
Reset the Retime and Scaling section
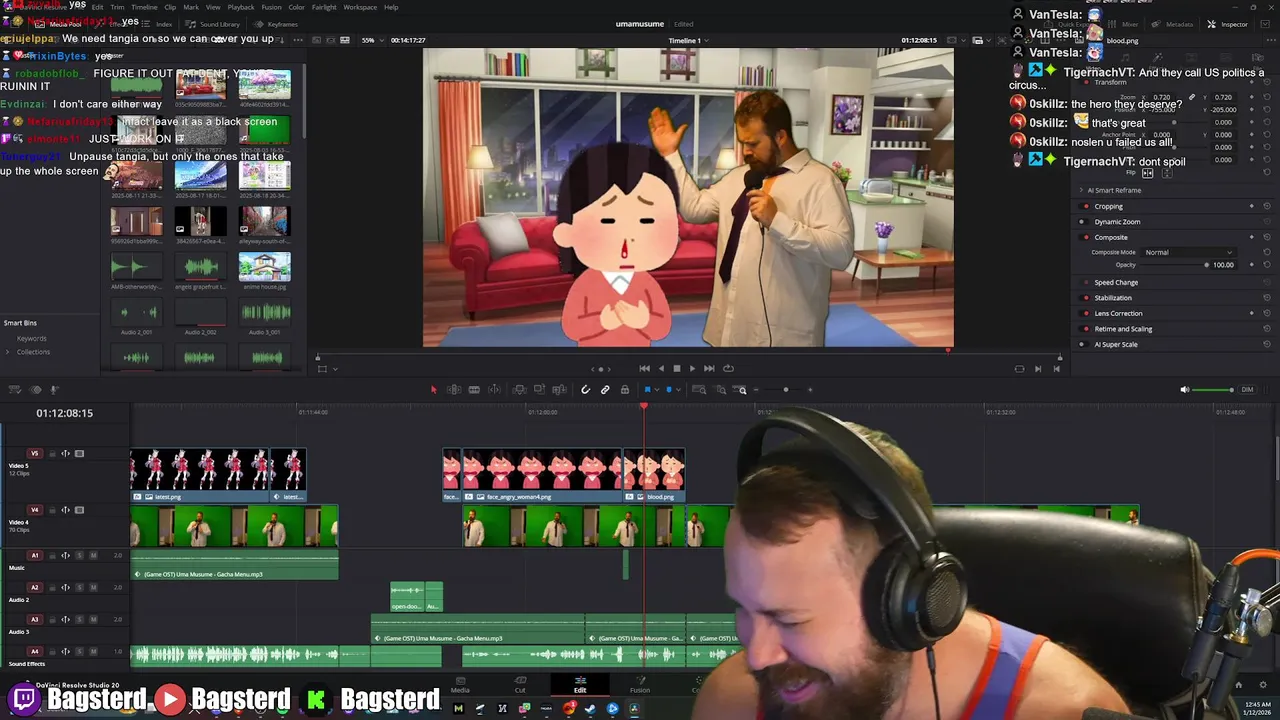1267,329
